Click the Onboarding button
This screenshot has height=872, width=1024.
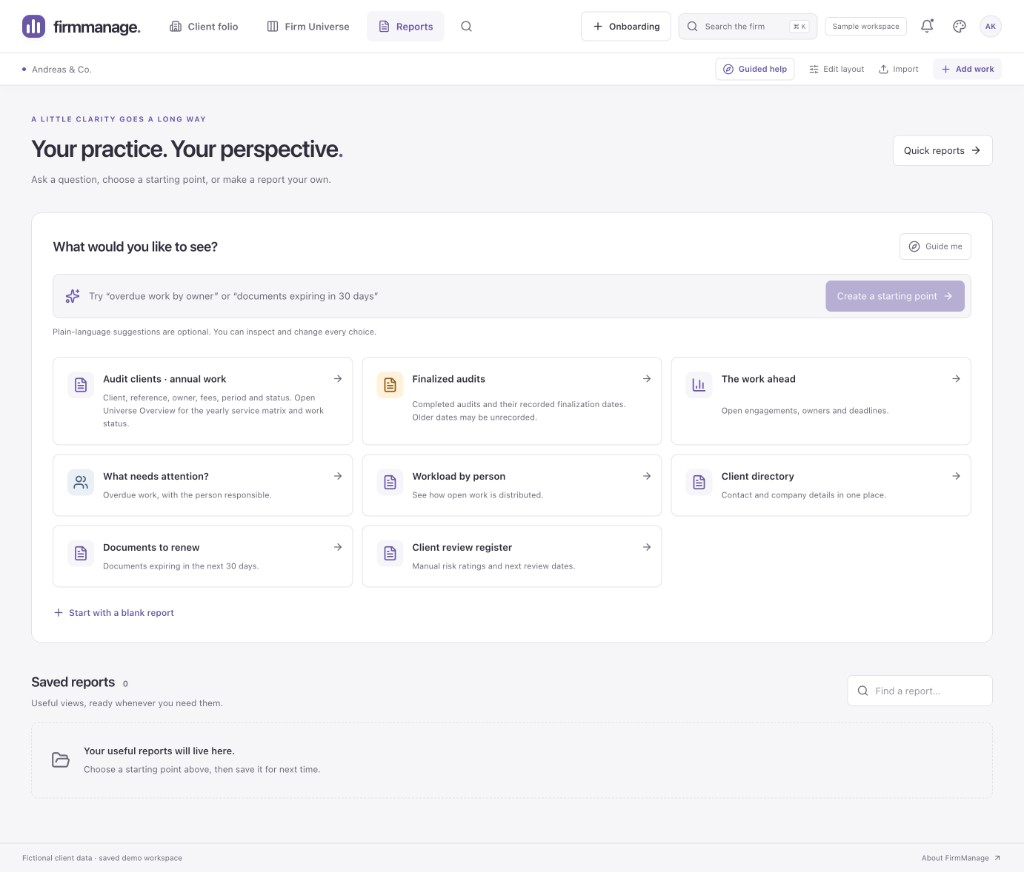tap(626, 27)
